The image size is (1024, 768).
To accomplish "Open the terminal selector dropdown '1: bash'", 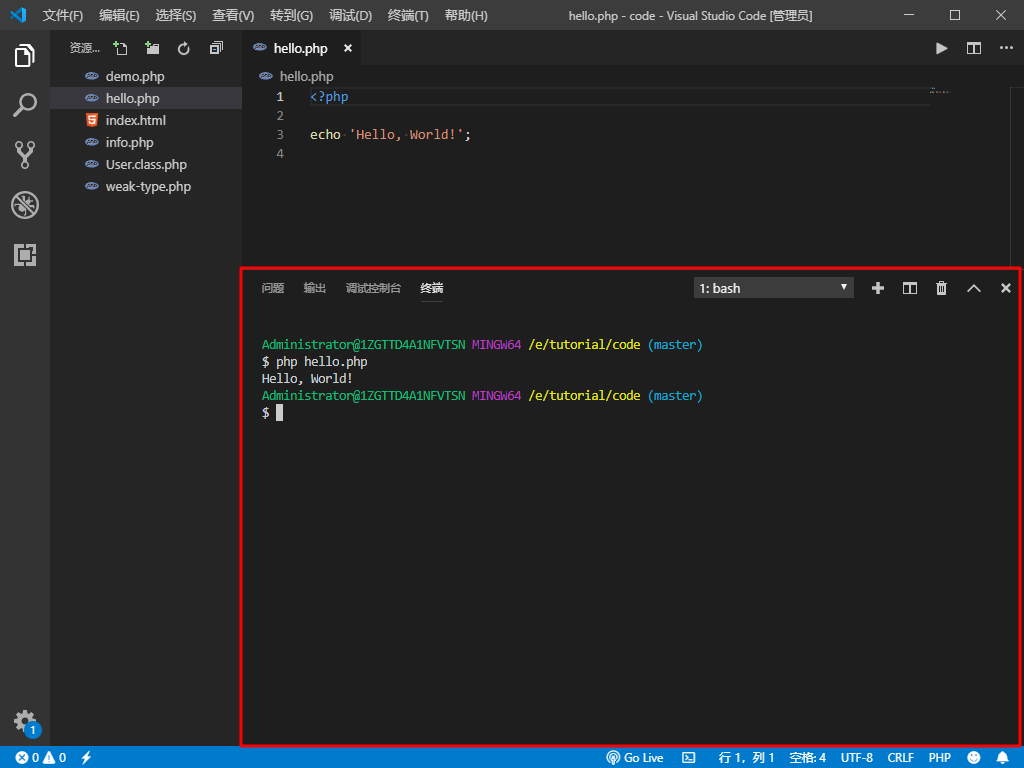I will (x=773, y=288).
